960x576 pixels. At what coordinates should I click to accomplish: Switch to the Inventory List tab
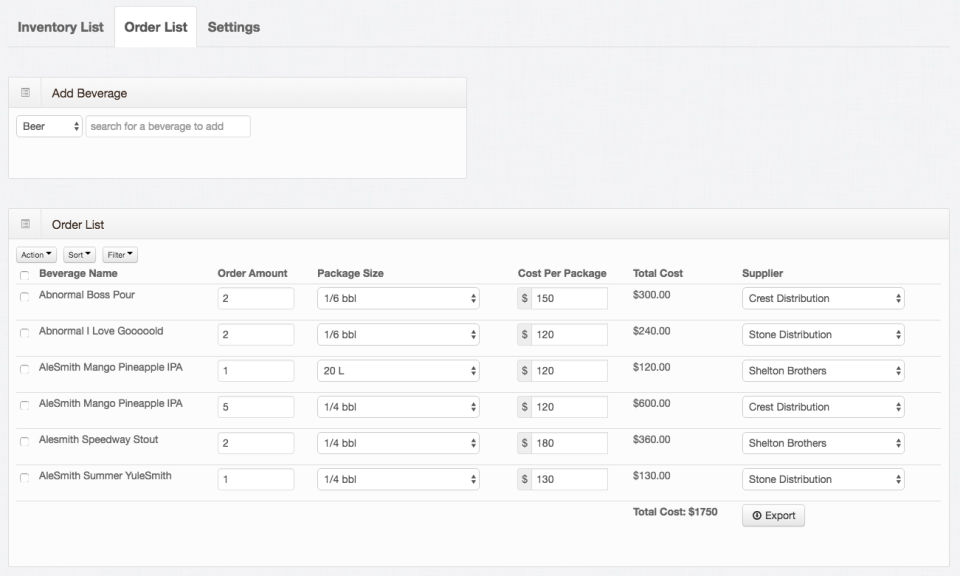pyautogui.click(x=60, y=27)
